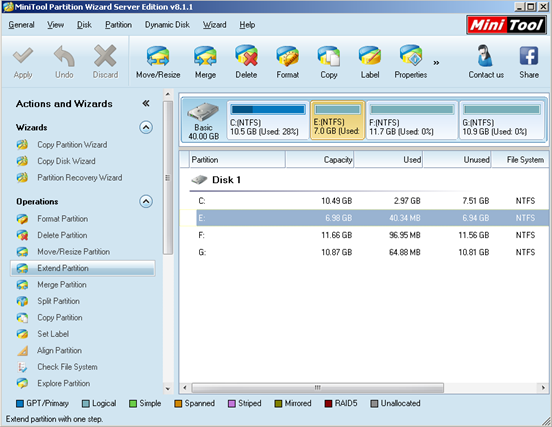Click the Copy toolbar icon
The width and height of the screenshot is (552, 427).
[329, 56]
